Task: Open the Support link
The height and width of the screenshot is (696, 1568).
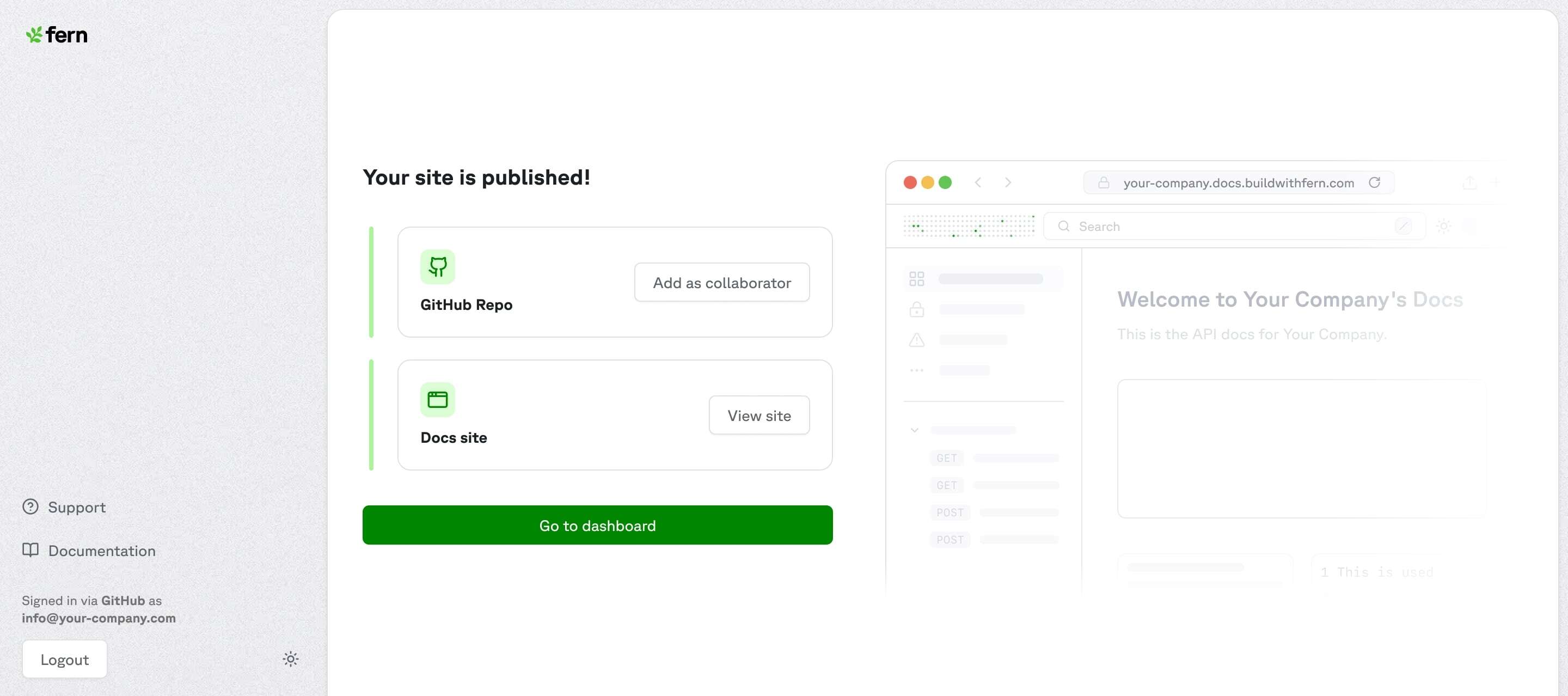Action: click(77, 507)
